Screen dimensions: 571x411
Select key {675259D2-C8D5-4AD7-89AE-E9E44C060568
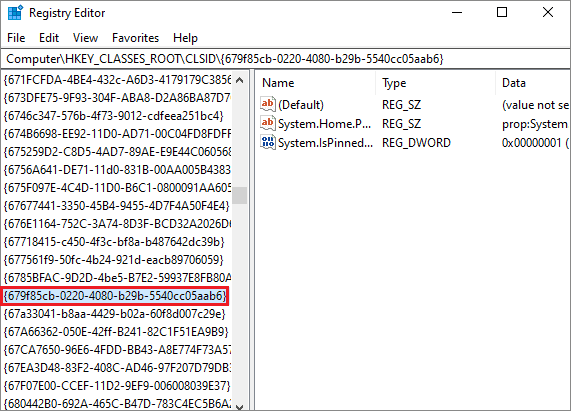(117, 152)
